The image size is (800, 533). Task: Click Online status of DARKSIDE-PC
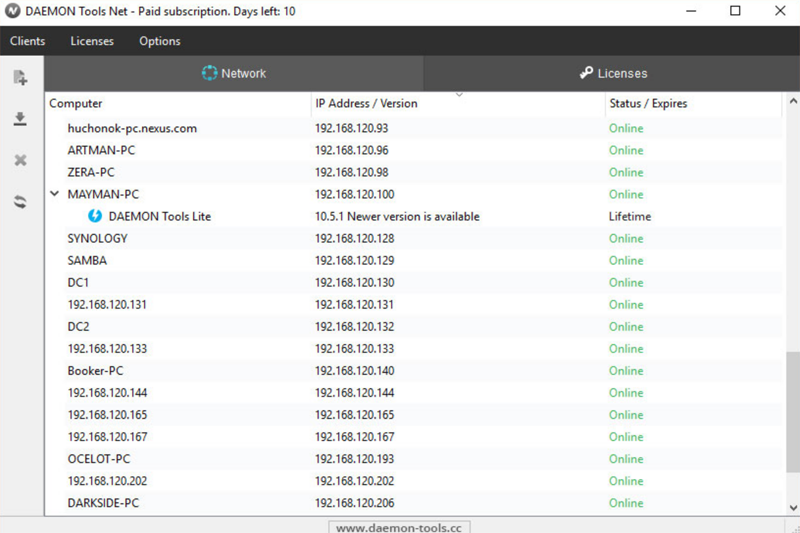[x=626, y=502]
